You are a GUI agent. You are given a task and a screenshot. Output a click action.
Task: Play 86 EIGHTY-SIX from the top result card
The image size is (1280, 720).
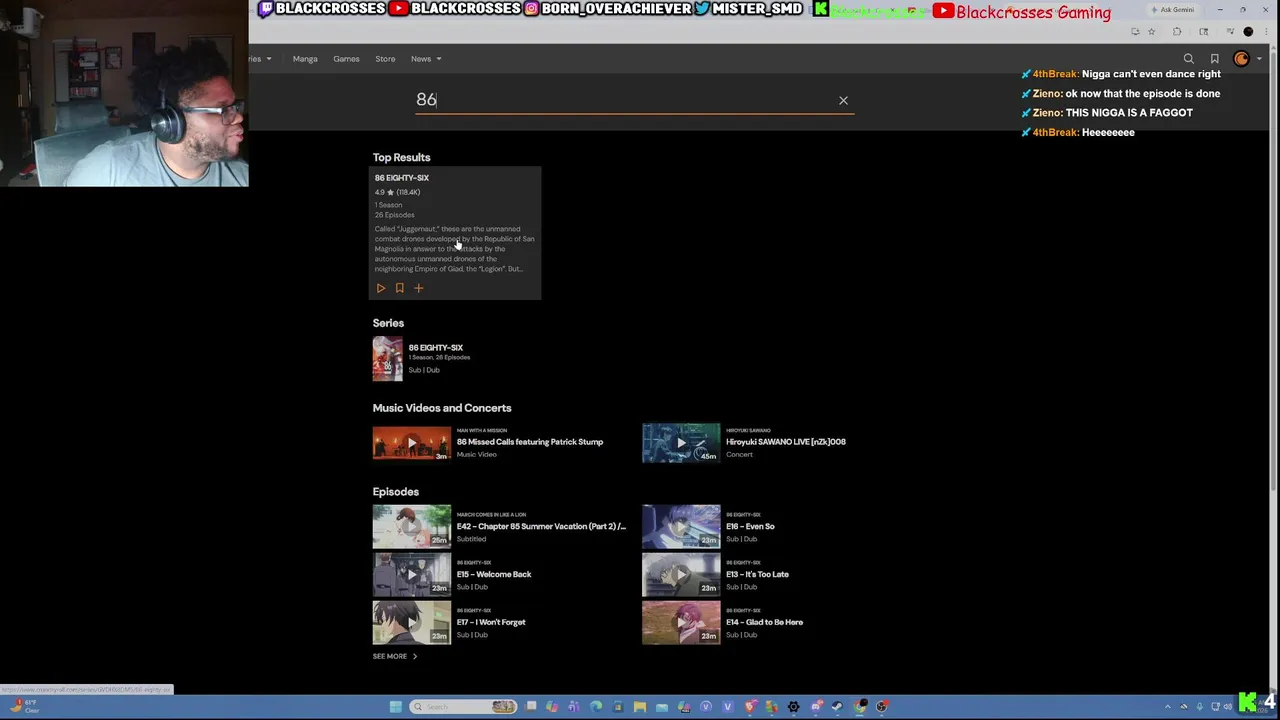point(381,288)
